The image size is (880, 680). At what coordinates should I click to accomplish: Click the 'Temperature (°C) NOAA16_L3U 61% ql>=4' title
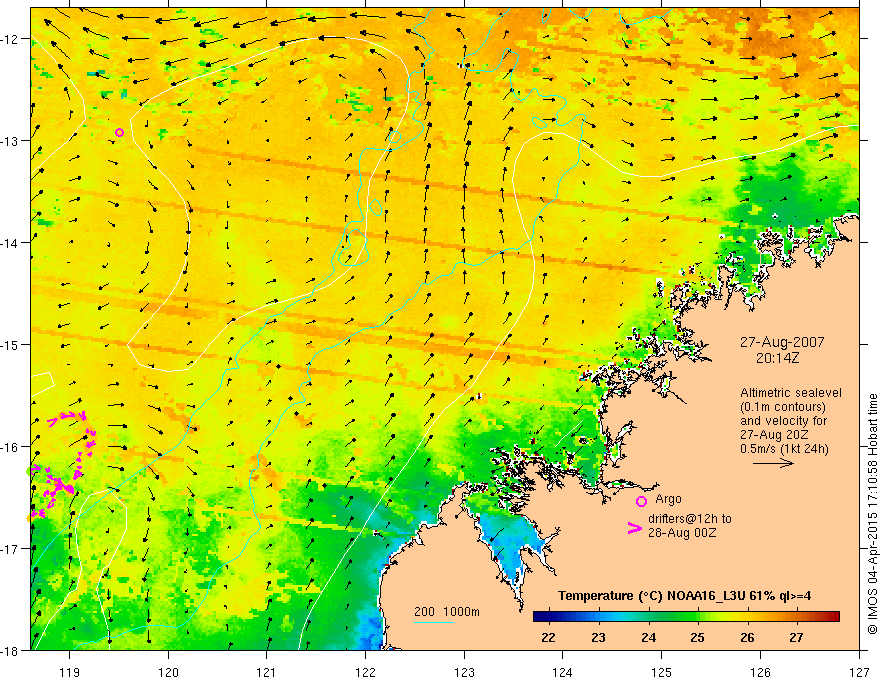point(684,596)
